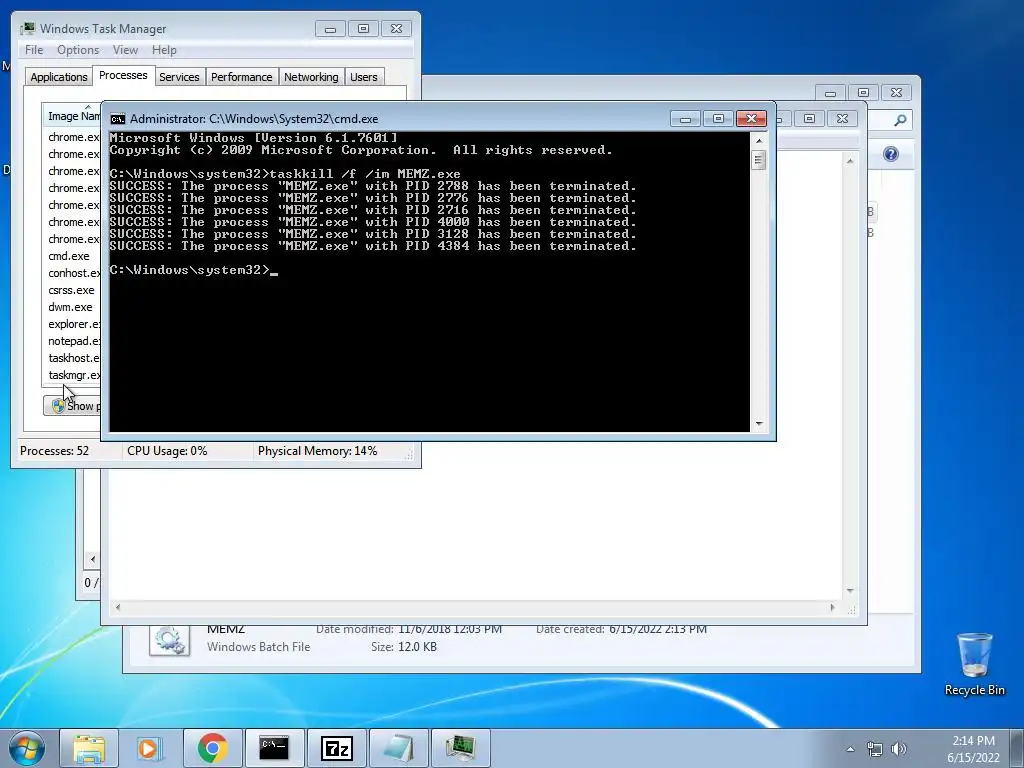The image size is (1024, 768).
Task: Click Notepad vertical scrollbar down arrow
Action: (850, 590)
